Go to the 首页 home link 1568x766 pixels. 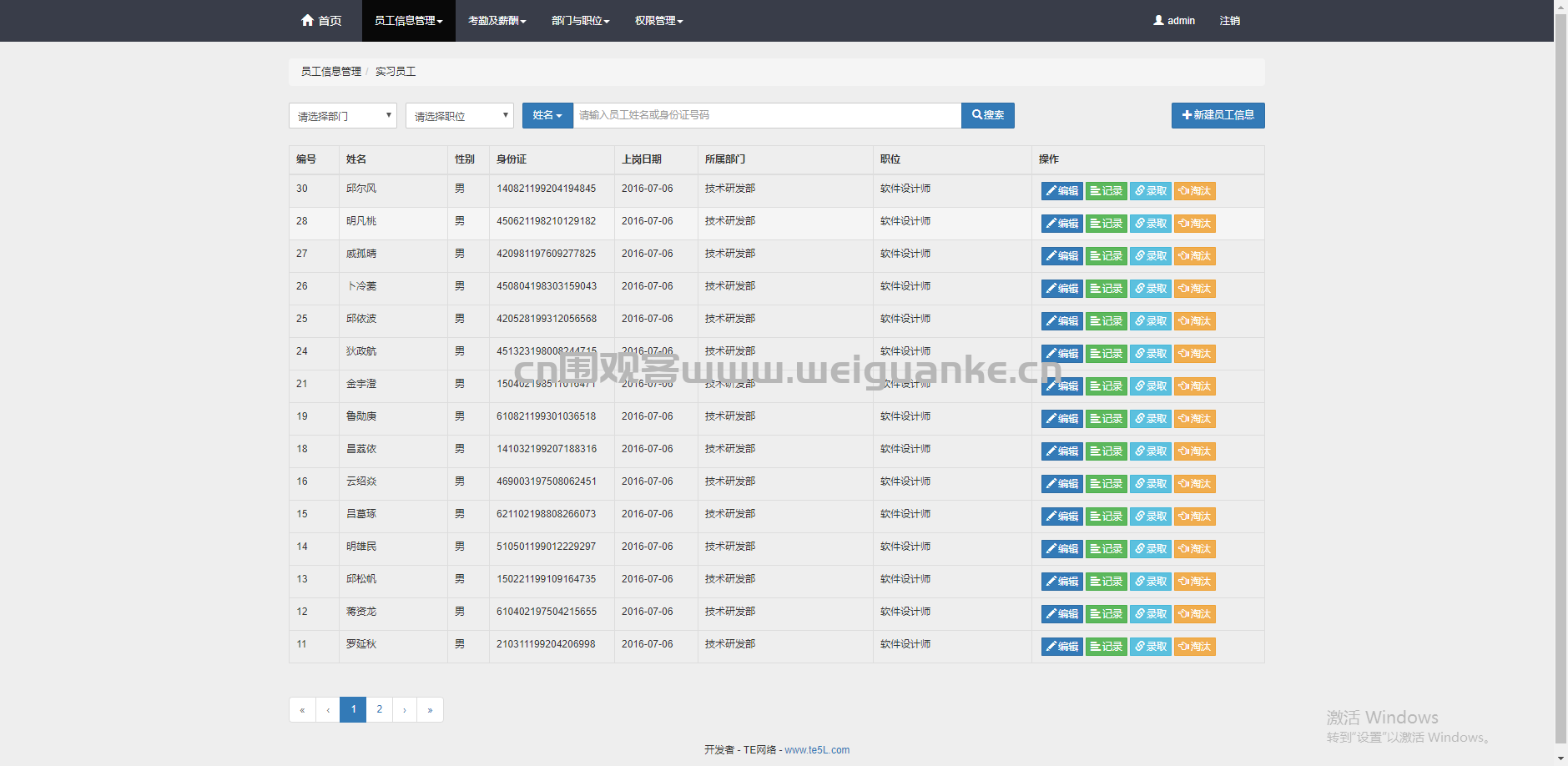[321, 21]
